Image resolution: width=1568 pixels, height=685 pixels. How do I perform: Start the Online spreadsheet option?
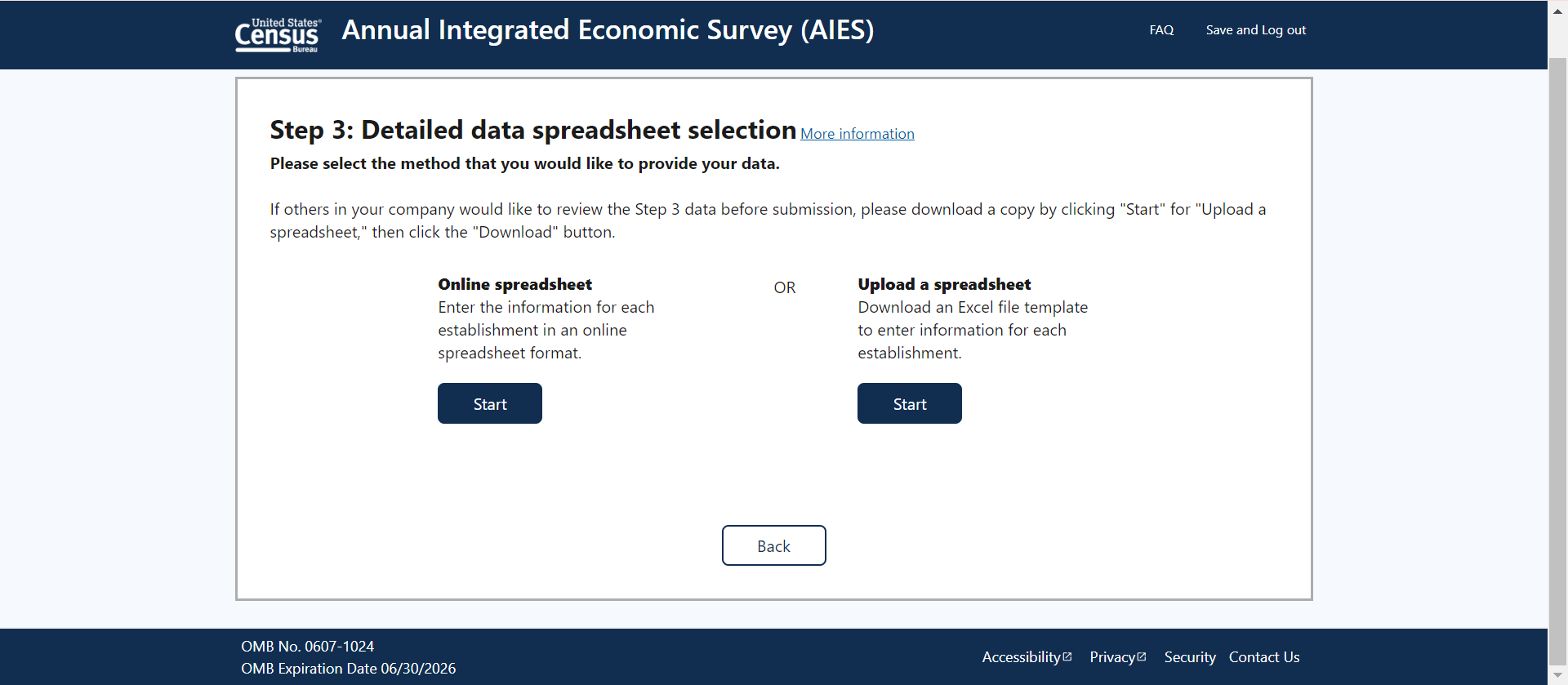[490, 404]
